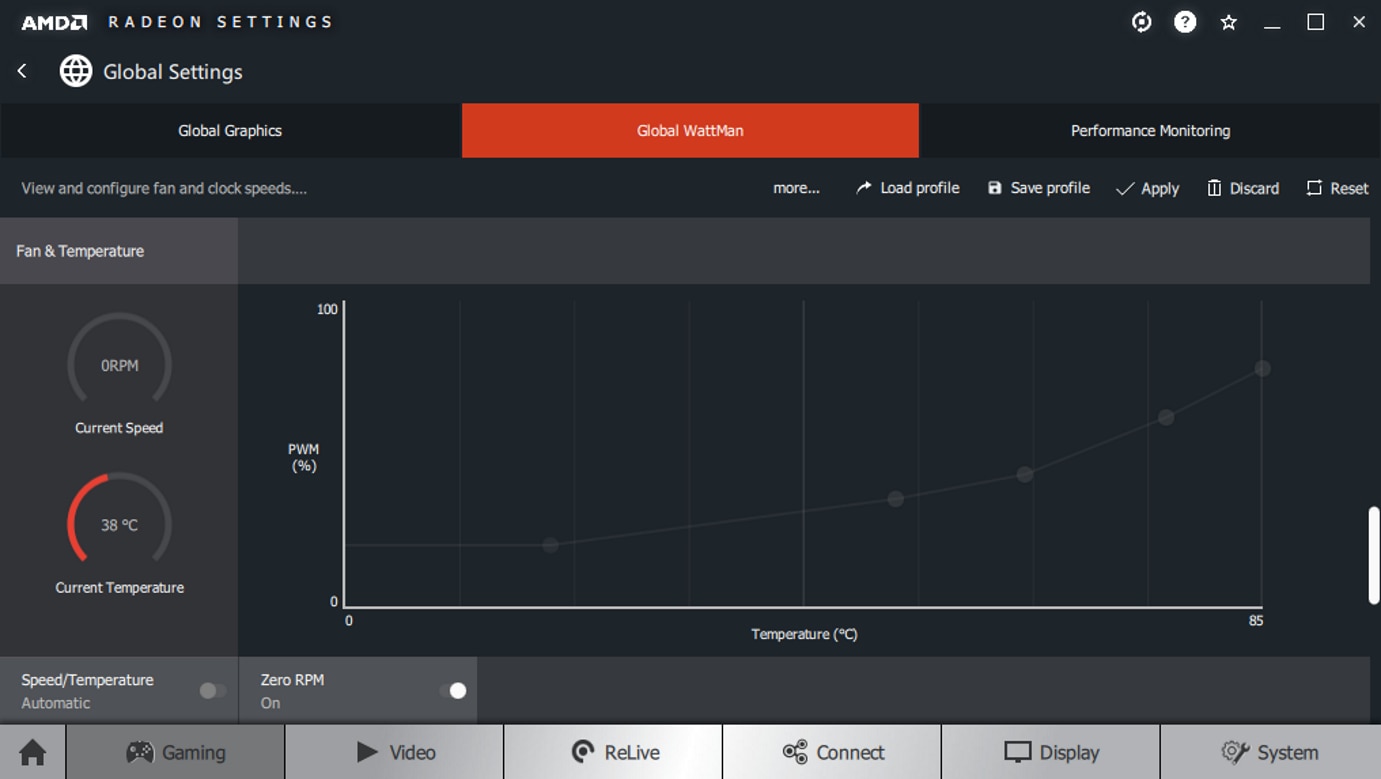Switch to the Global Graphics tab
This screenshot has width=1381, height=779.
(230, 130)
